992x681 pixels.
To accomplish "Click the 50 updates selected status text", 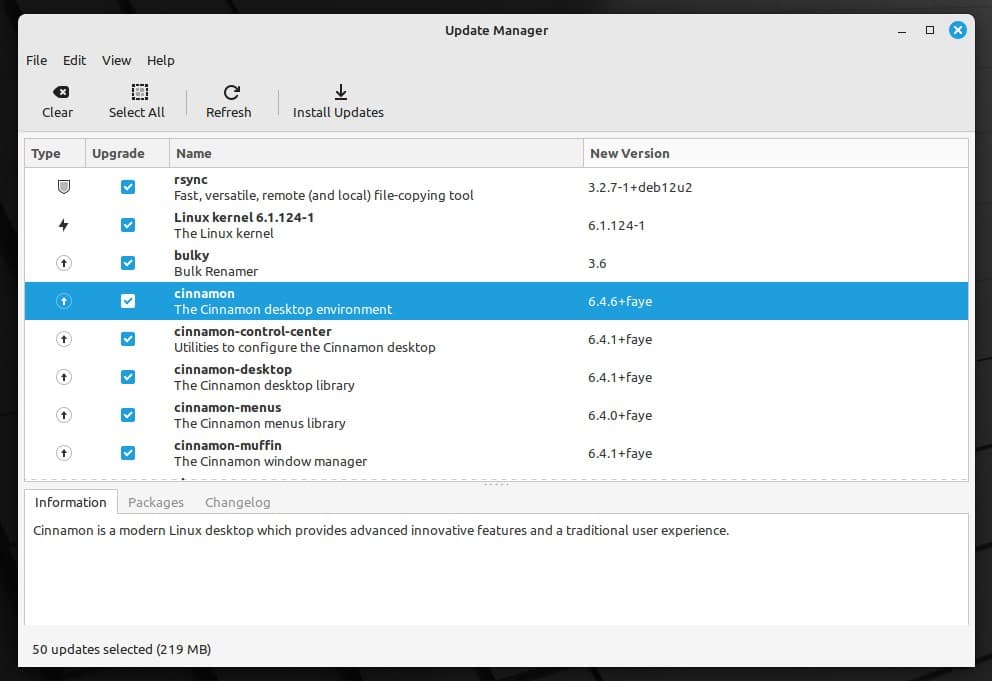I will [x=121, y=649].
